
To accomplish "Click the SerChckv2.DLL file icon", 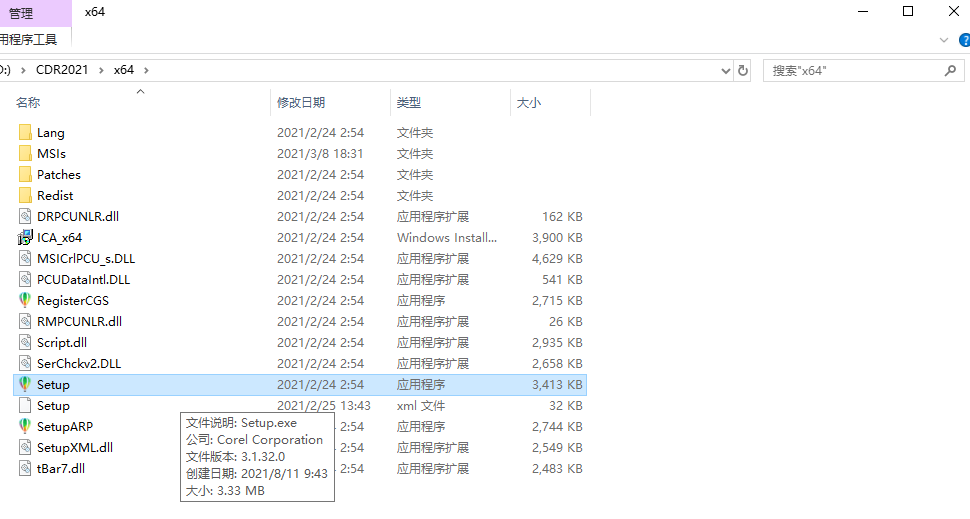I will point(25,364).
